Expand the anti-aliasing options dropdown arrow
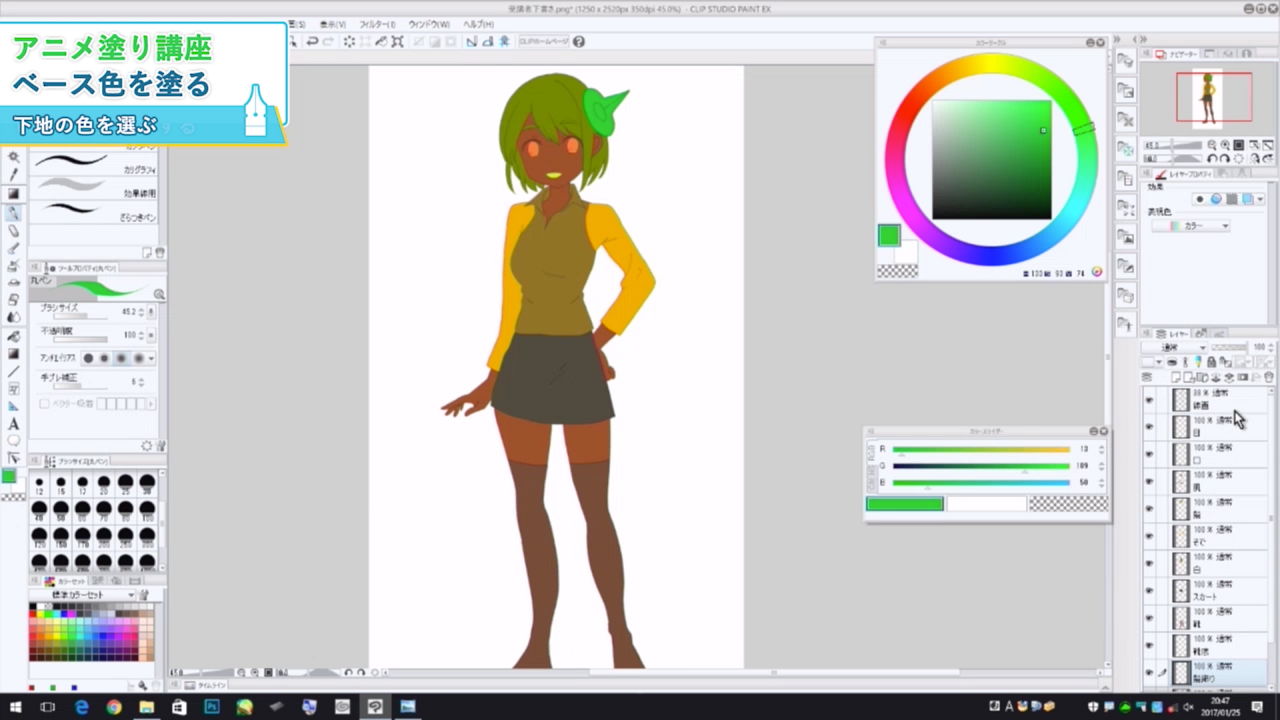This screenshot has height=720, width=1280. tap(151, 358)
